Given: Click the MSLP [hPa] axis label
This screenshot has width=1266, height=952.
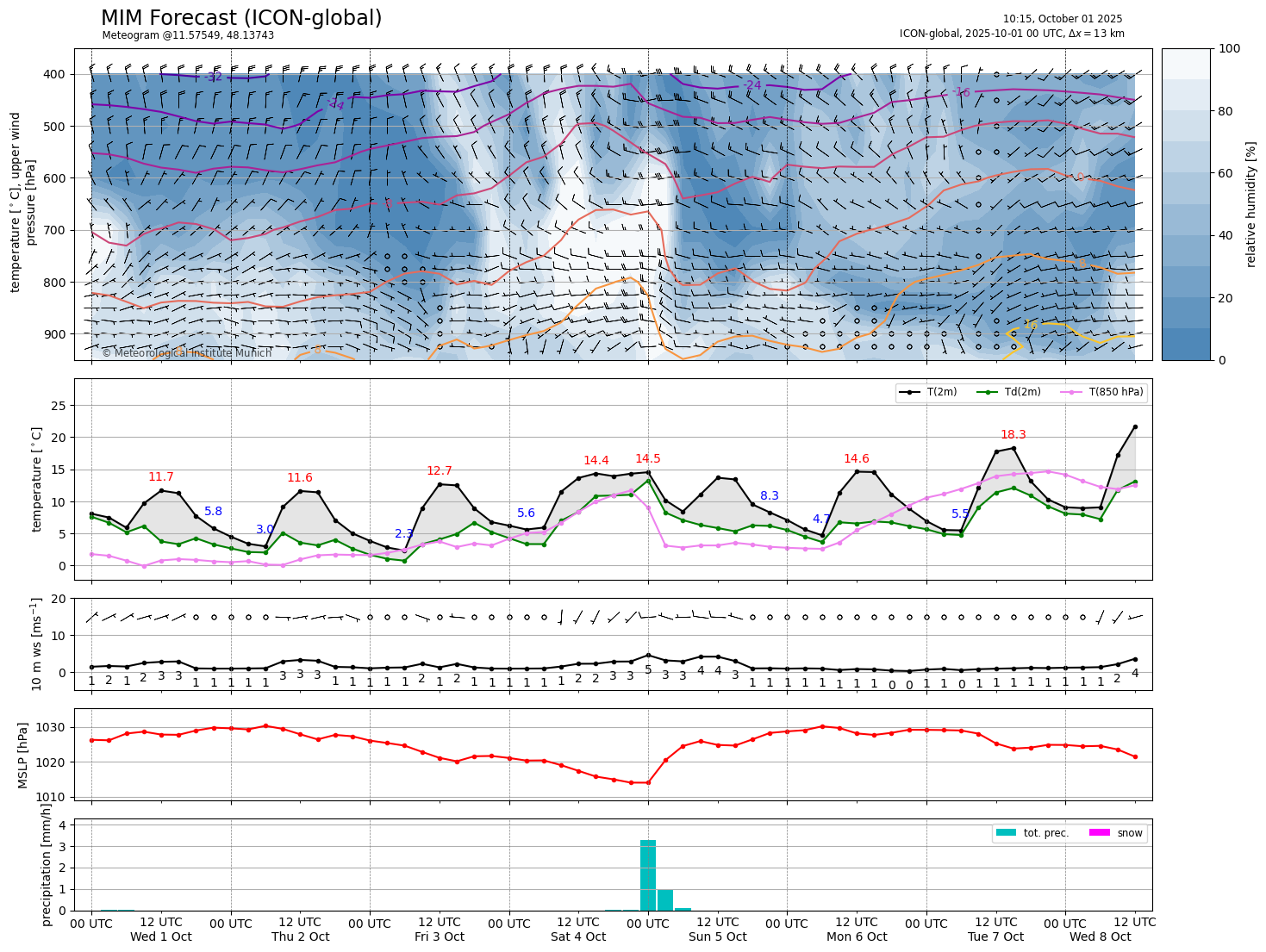Looking at the screenshot, I should 24,756.
